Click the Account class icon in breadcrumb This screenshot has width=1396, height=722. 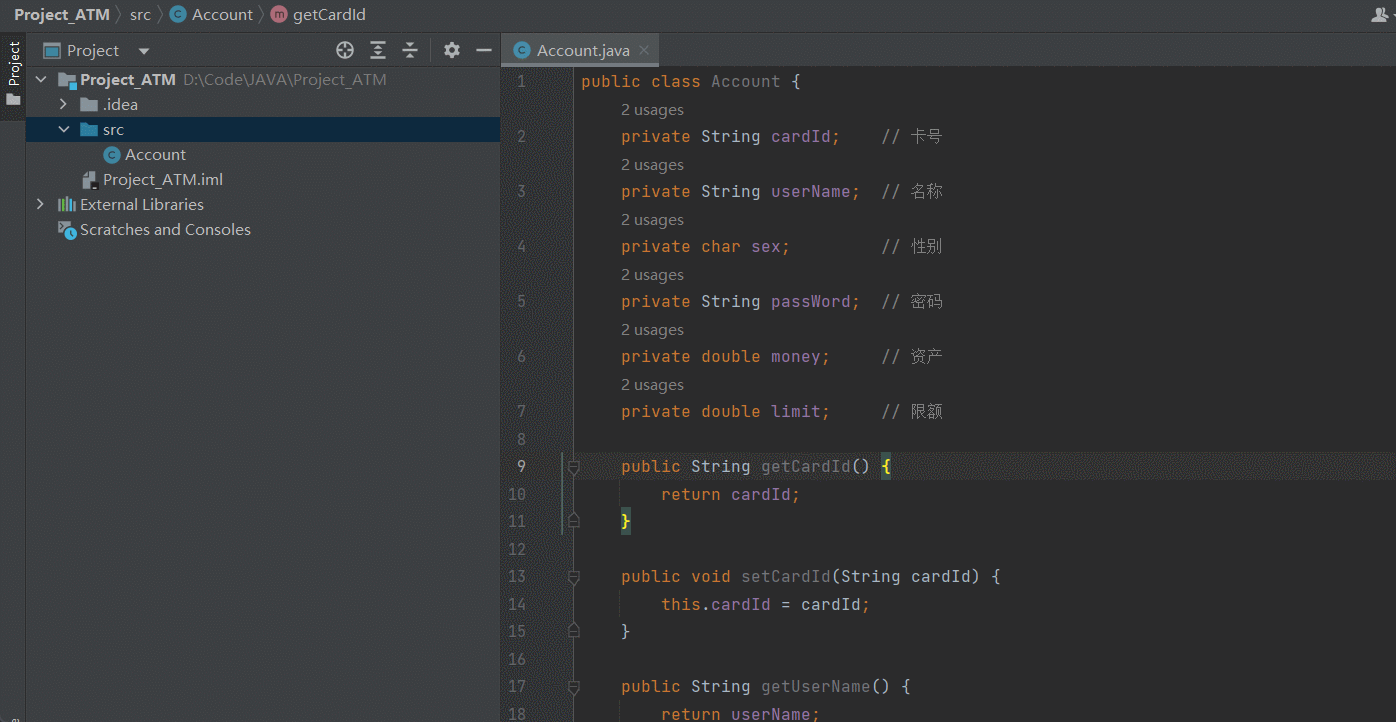coord(178,14)
